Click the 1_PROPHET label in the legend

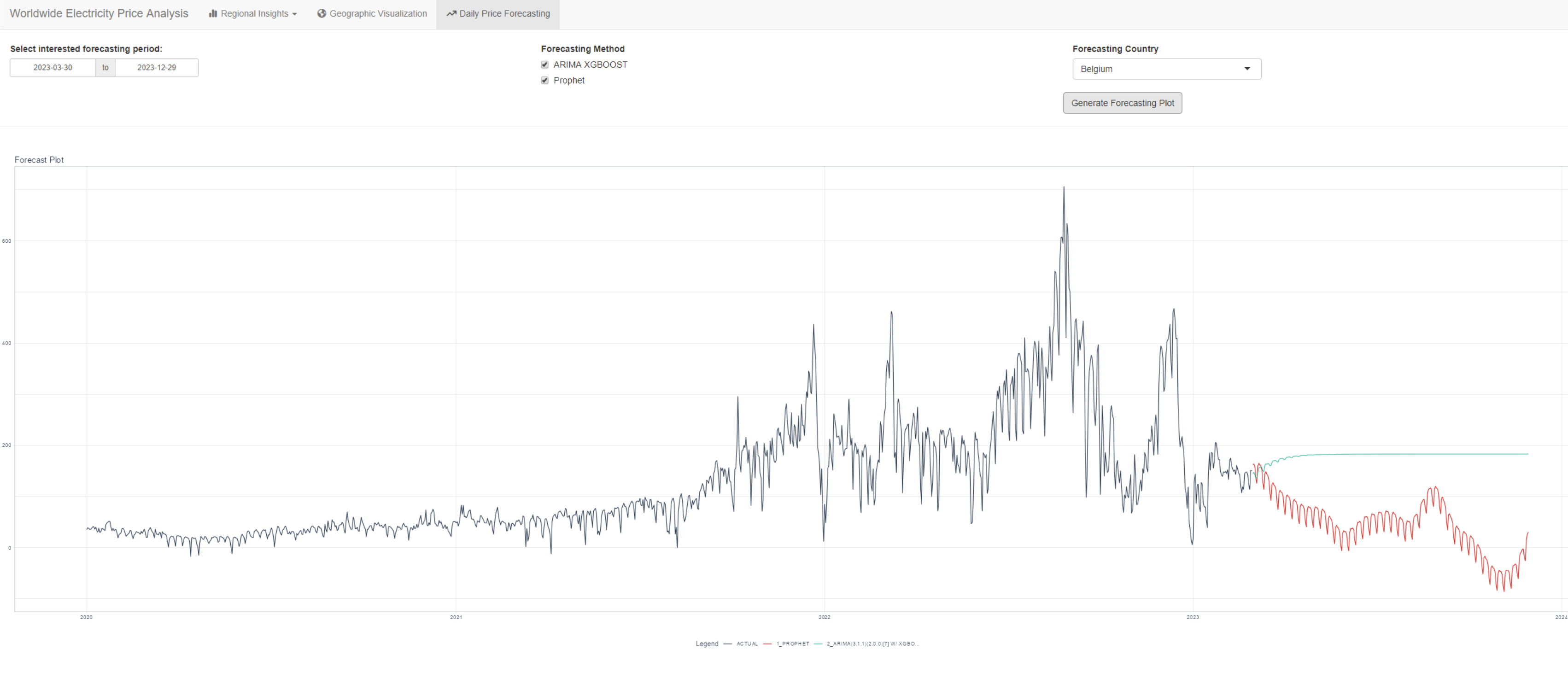[792, 644]
